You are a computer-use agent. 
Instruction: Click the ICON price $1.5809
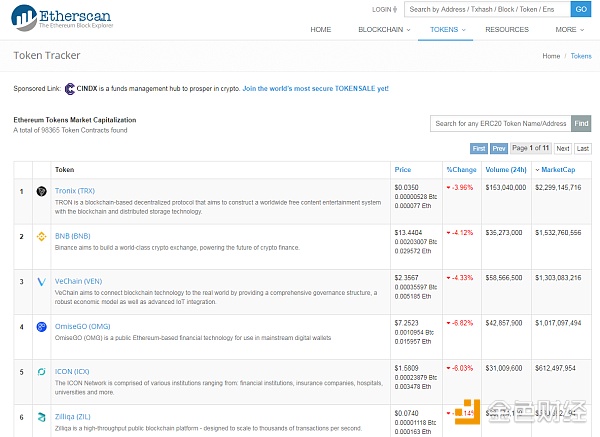pos(406,368)
